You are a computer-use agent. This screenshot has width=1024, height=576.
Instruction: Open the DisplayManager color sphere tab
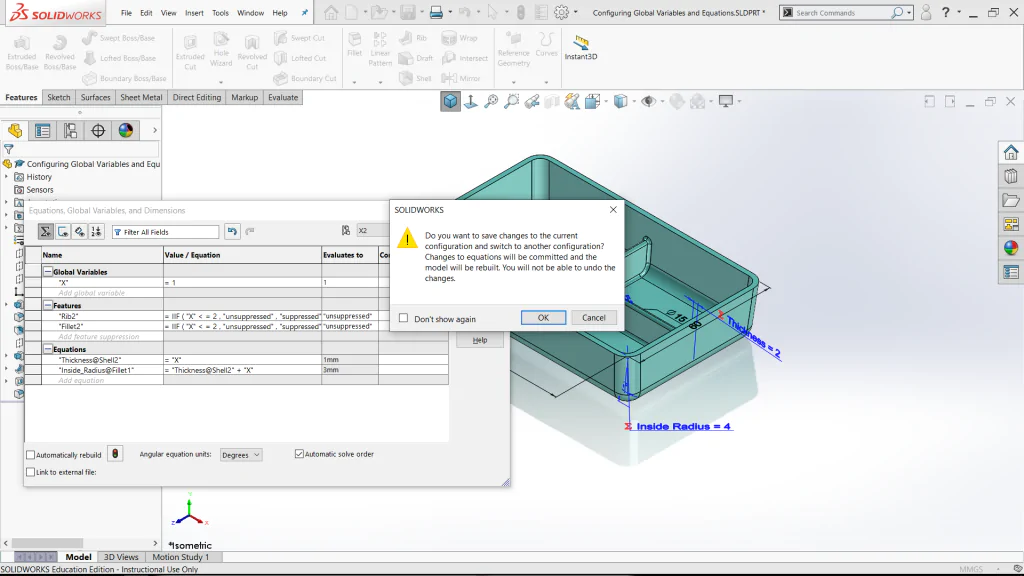click(125, 131)
